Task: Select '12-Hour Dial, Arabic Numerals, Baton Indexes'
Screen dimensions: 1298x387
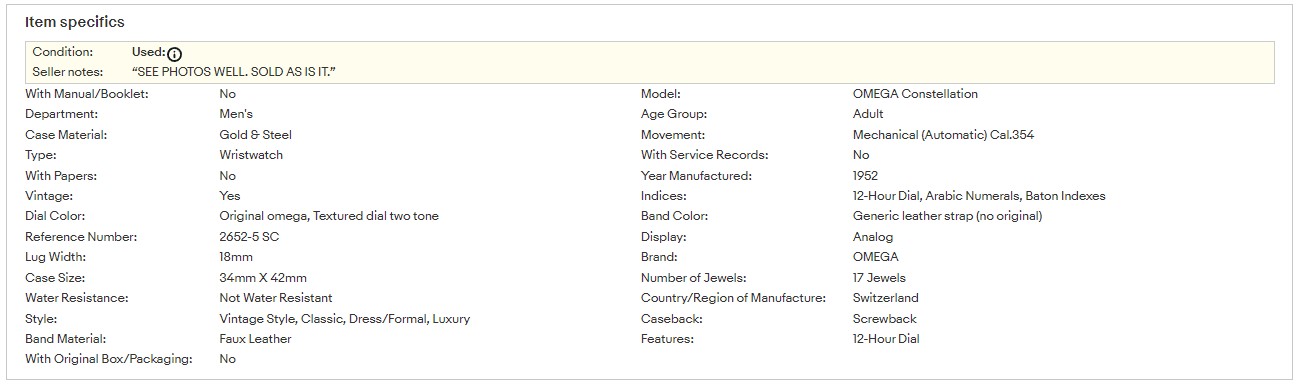Action: [980, 196]
